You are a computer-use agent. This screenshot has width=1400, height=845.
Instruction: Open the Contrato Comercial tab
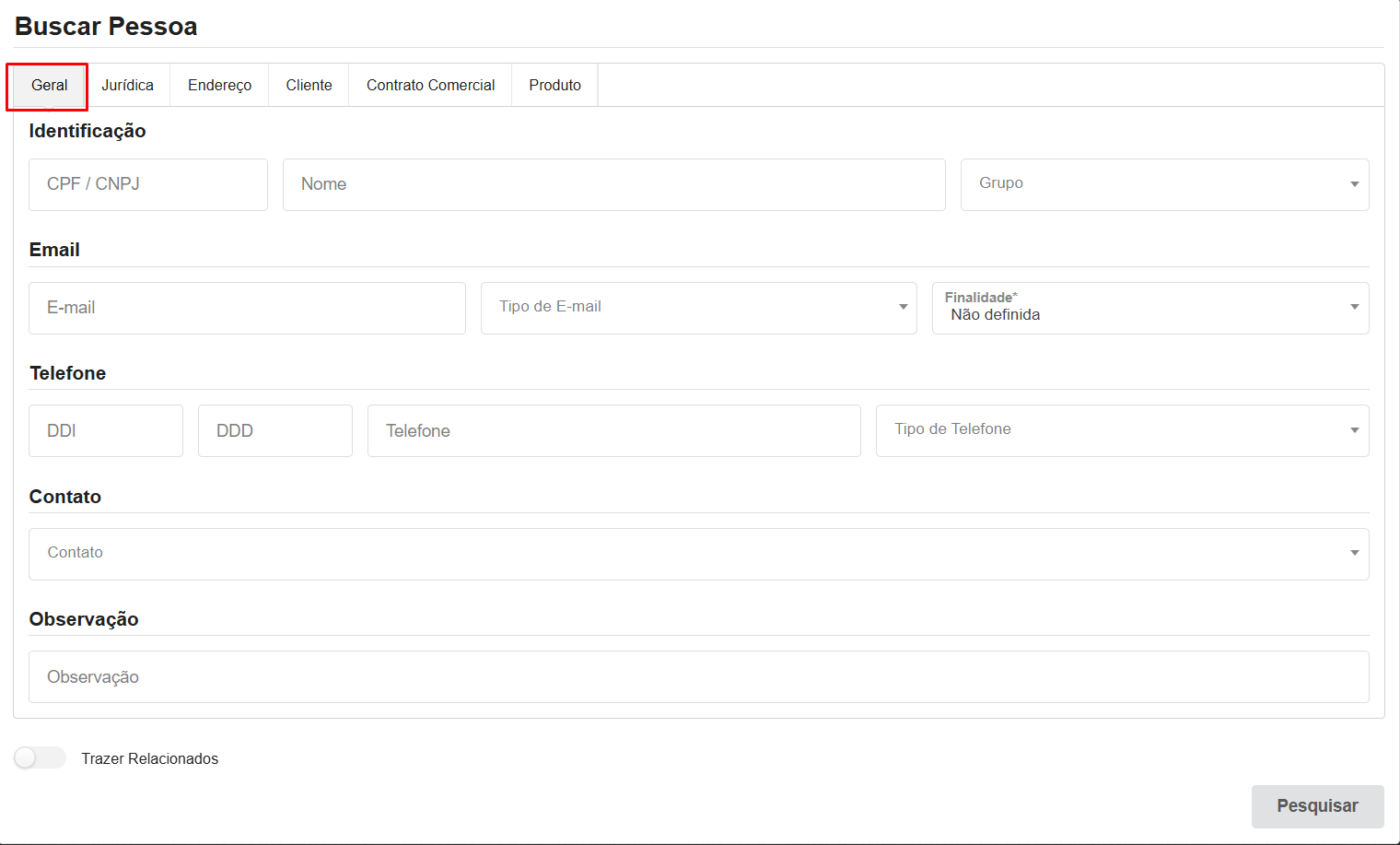pyautogui.click(x=430, y=85)
